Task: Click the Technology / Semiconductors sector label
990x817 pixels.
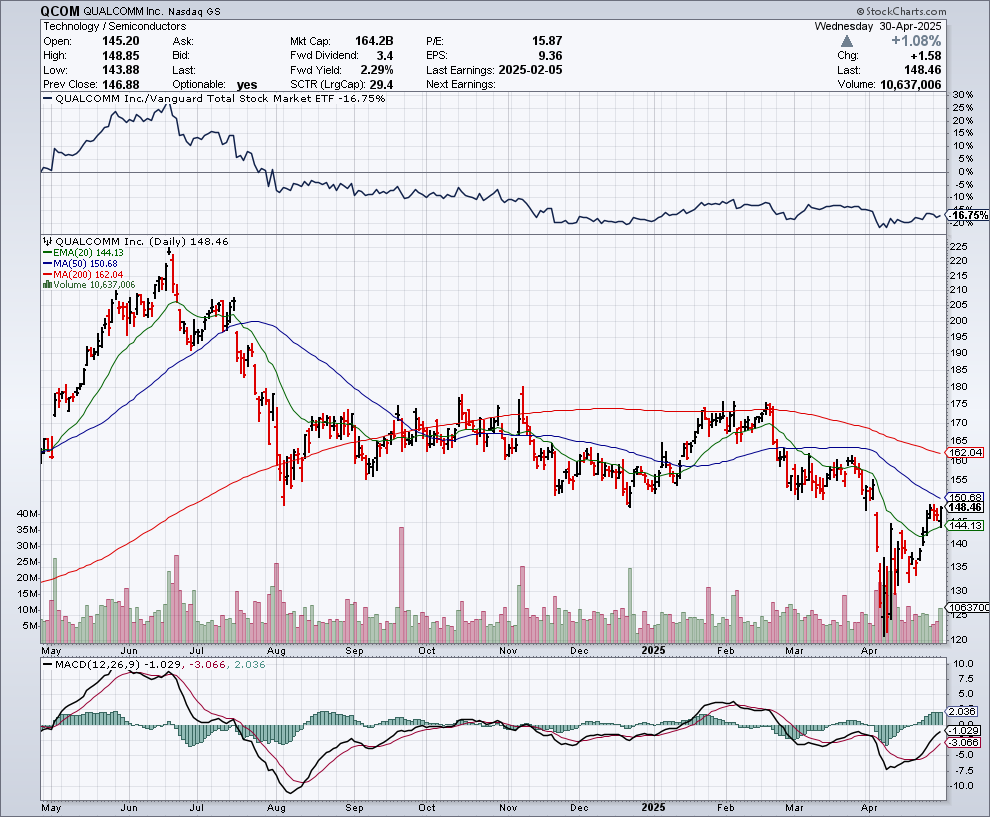Action: pos(114,27)
